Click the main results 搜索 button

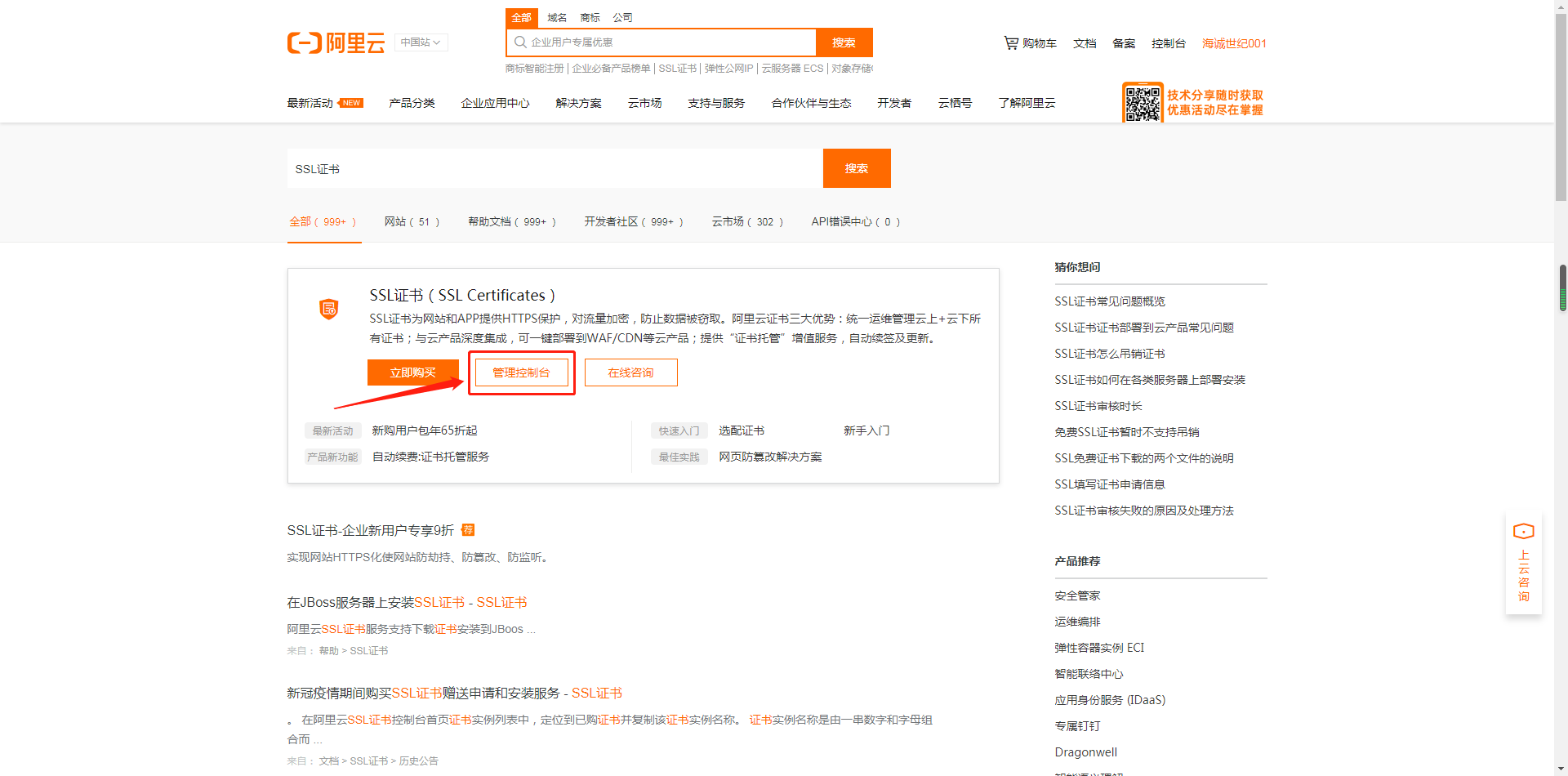[857, 168]
